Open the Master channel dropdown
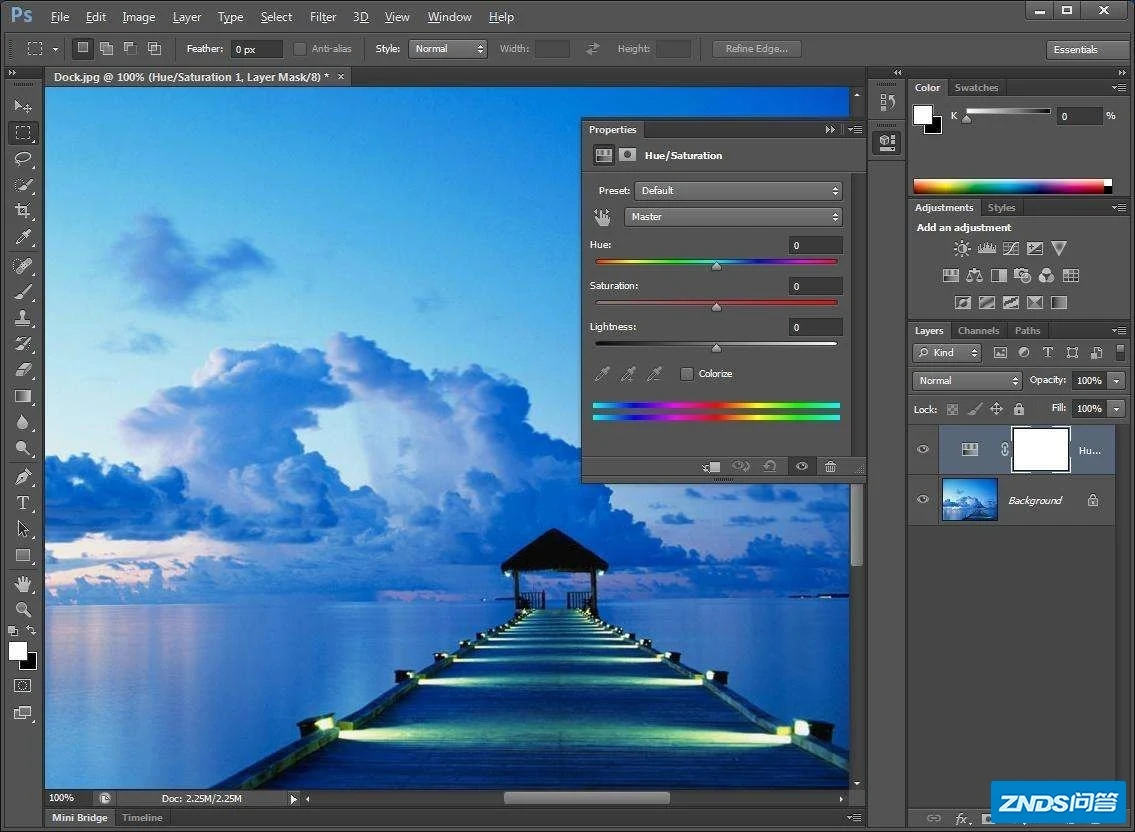Image resolution: width=1135 pixels, height=832 pixels. coord(733,217)
